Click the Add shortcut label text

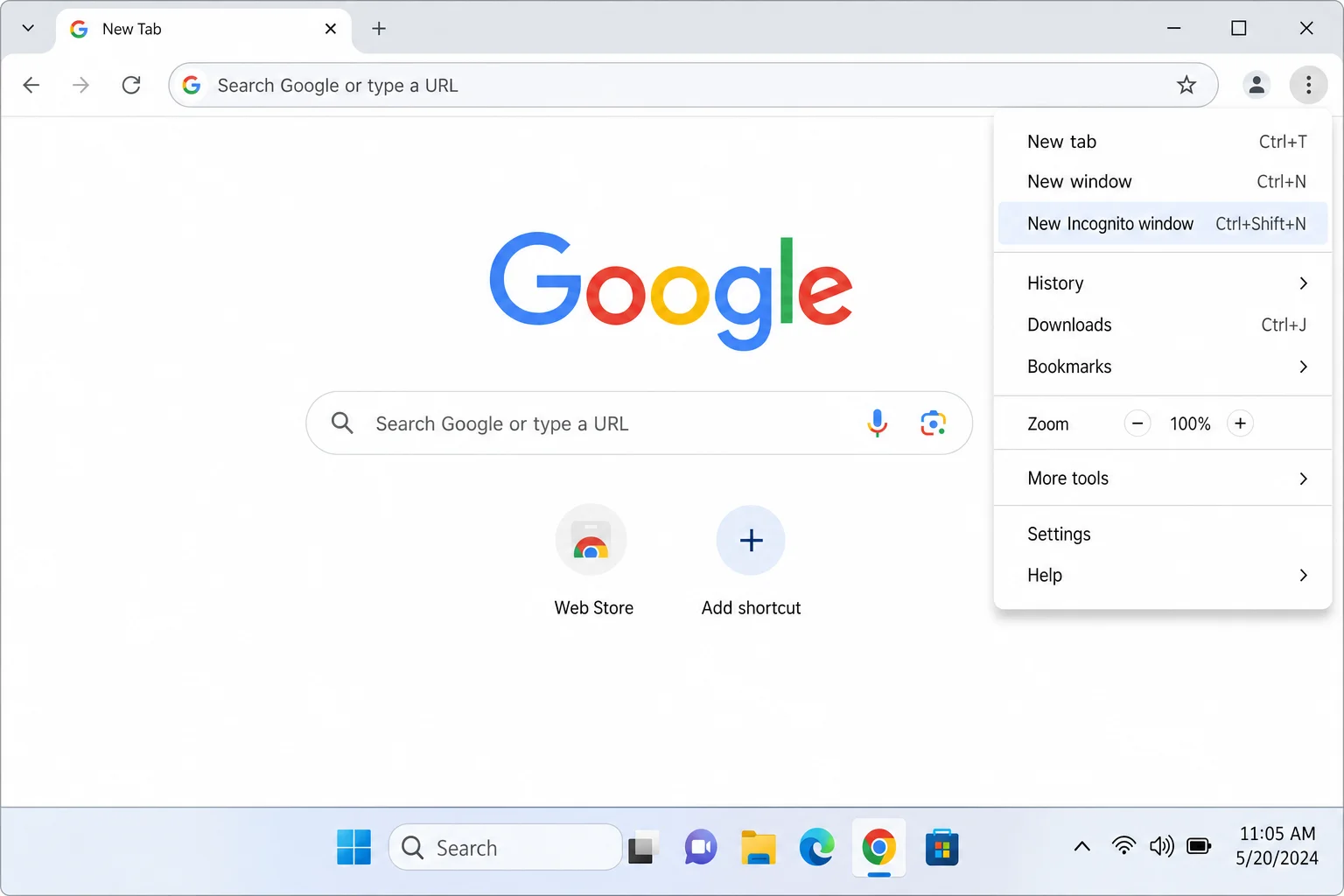tap(751, 608)
